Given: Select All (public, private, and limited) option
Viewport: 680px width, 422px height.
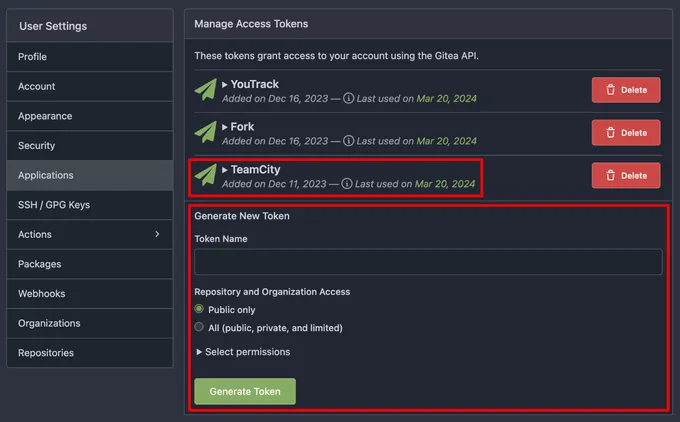Looking at the screenshot, I should click(199, 328).
